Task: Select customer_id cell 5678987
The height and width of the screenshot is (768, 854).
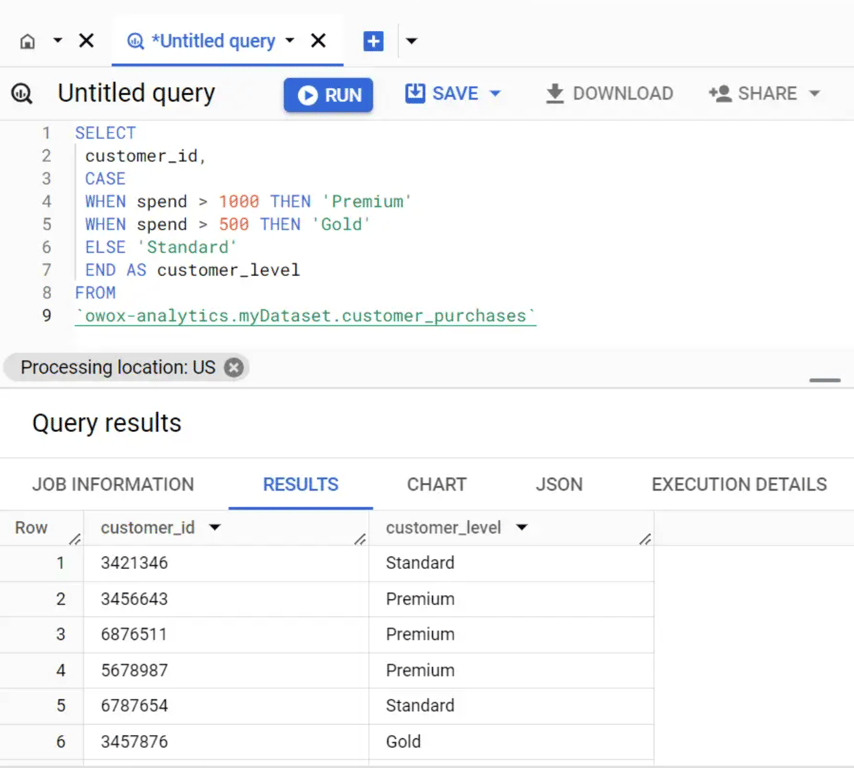Action: coord(226,670)
